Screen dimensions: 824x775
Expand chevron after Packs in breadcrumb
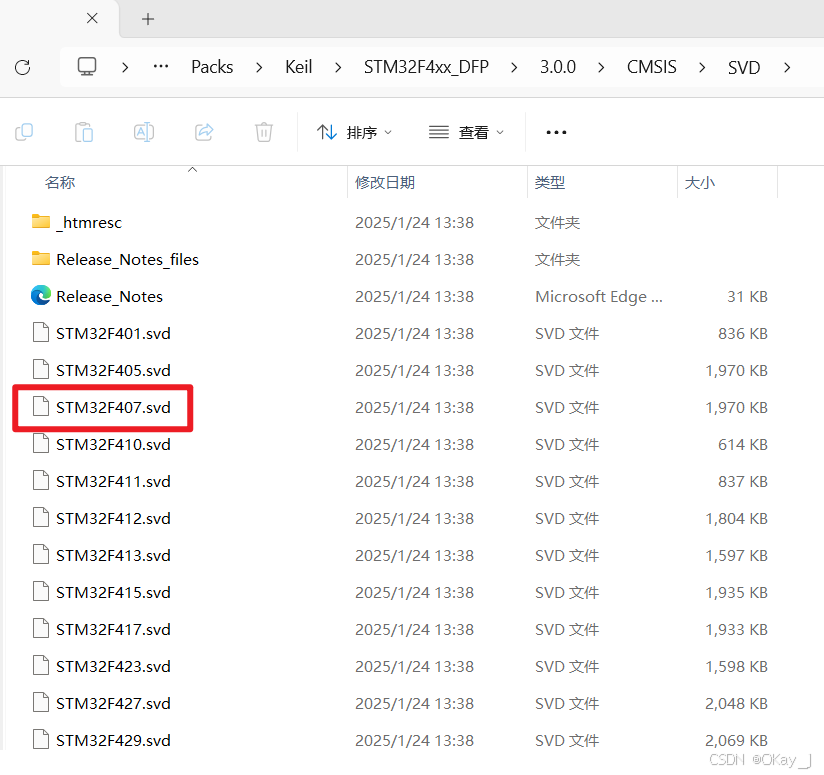point(259,67)
